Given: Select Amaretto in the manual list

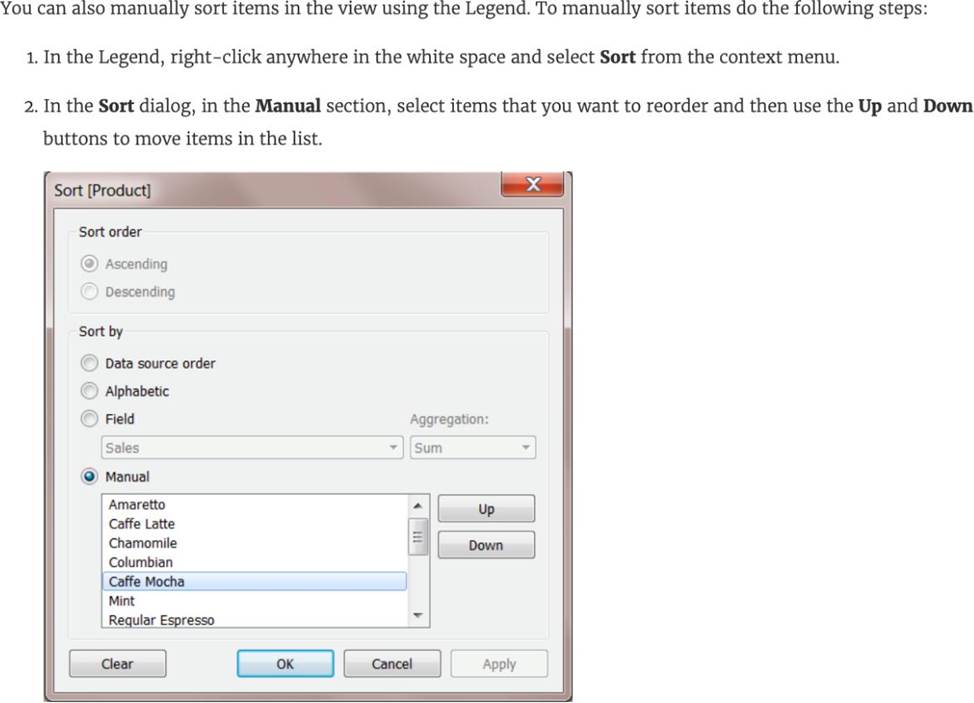Looking at the screenshot, I should point(137,505).
